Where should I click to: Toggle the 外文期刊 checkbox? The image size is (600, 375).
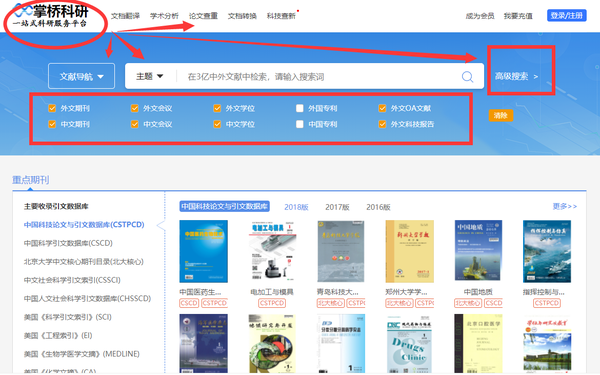[x=52, y=108]
